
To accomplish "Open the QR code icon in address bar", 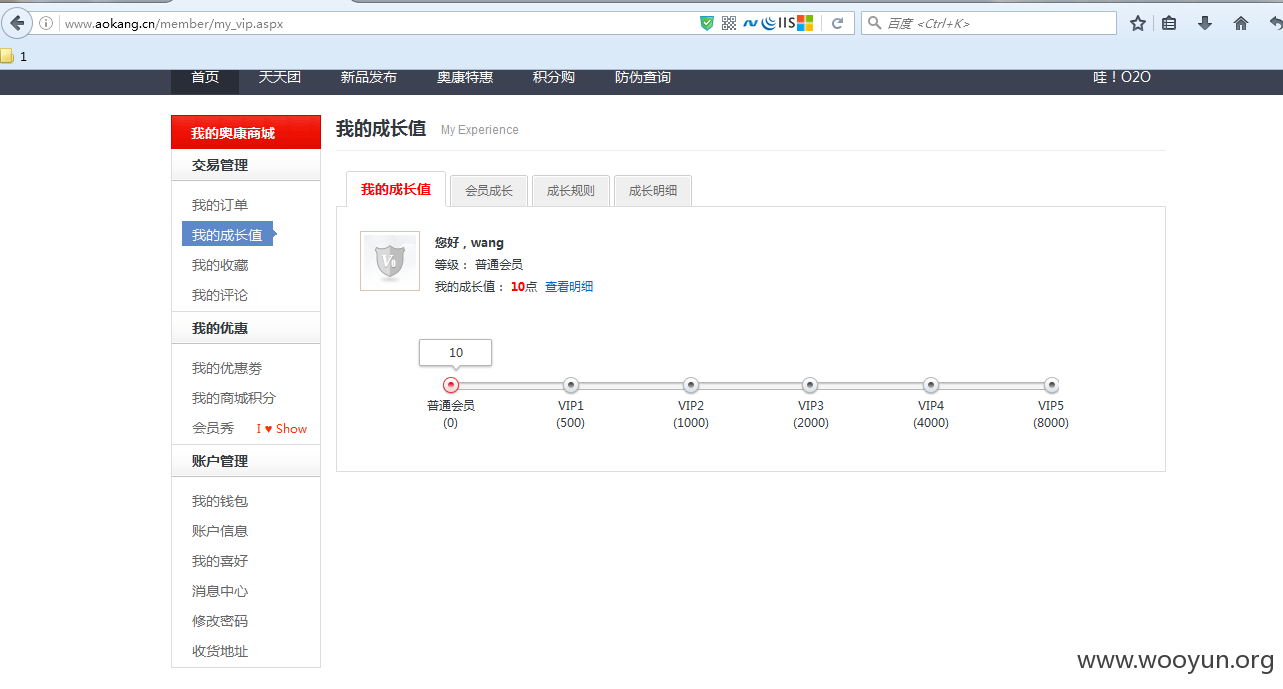I will pos(729,23).
